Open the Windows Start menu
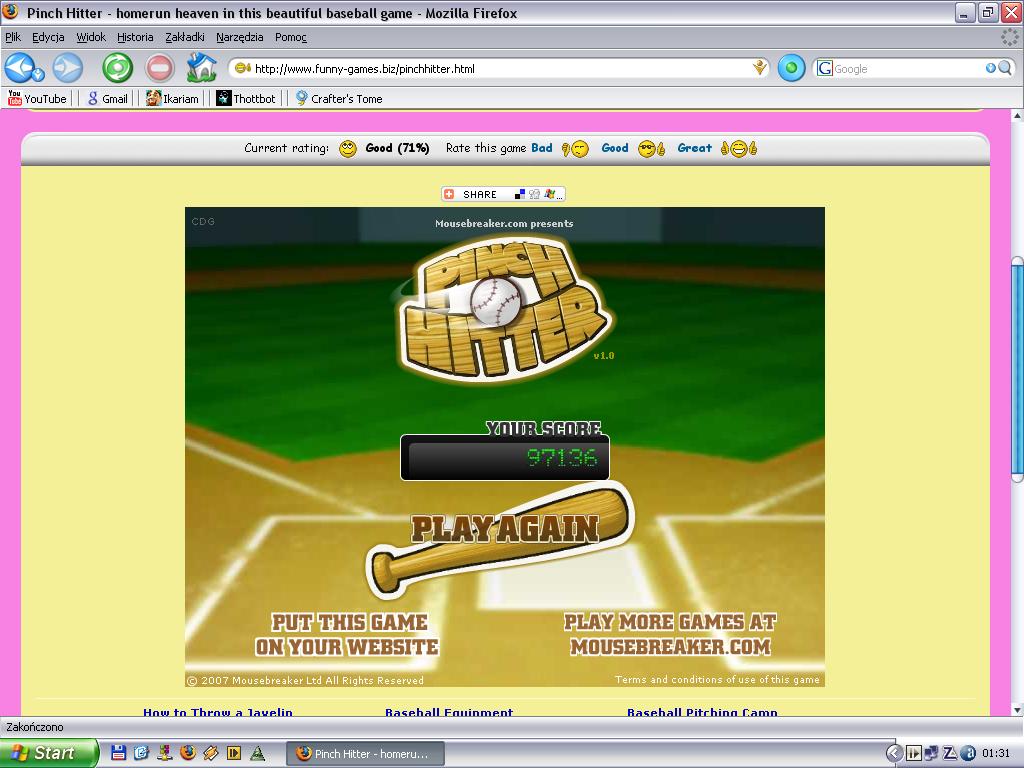Viewport: 1024px width, 768px height. pyautogui.click(x=48, y=753)
